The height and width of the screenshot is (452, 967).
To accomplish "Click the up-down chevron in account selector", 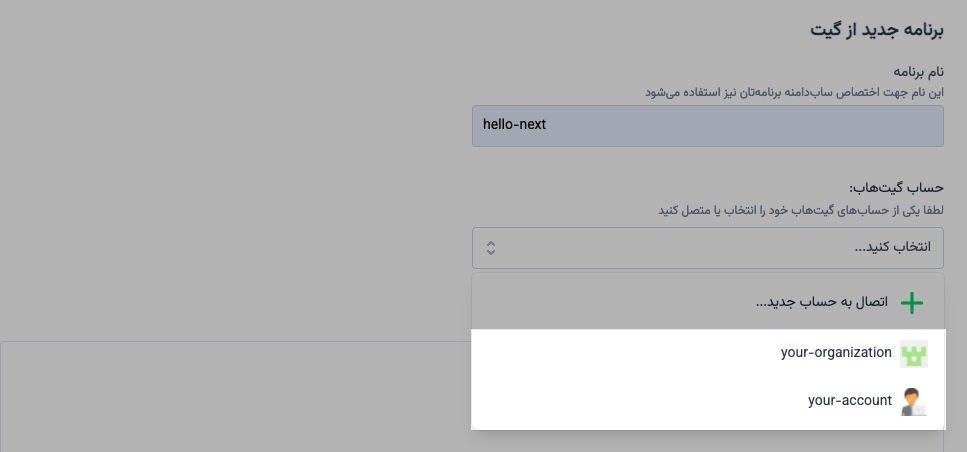I will [491, 248].
